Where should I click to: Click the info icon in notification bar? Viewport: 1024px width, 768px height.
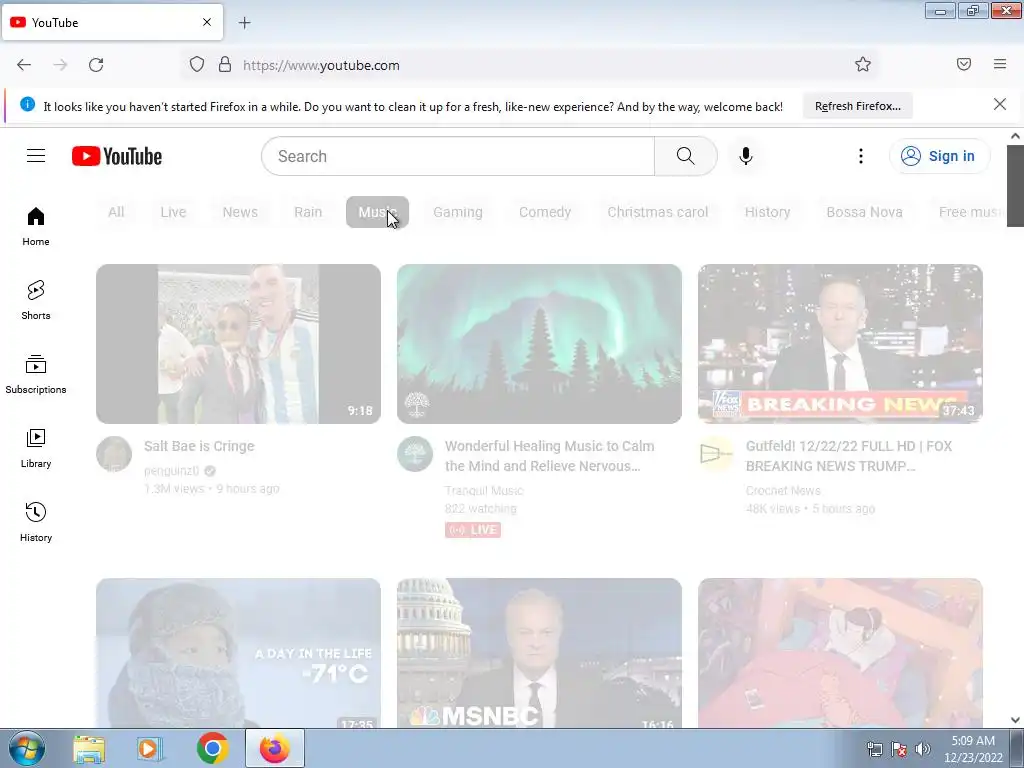coord(27,104)
